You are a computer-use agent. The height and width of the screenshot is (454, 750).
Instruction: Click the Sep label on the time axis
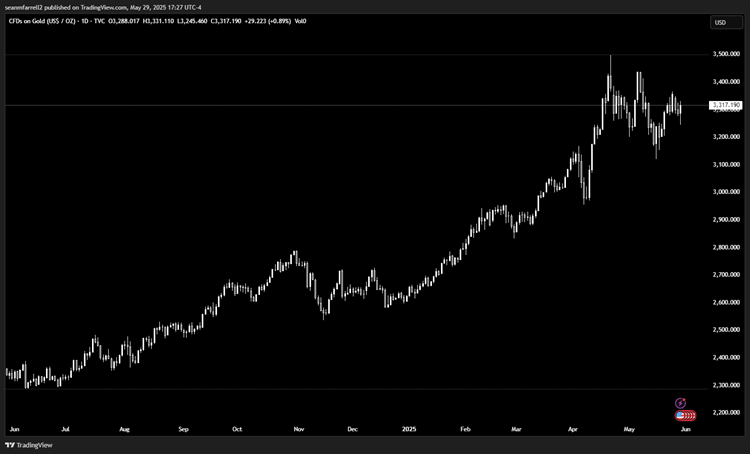184,429
